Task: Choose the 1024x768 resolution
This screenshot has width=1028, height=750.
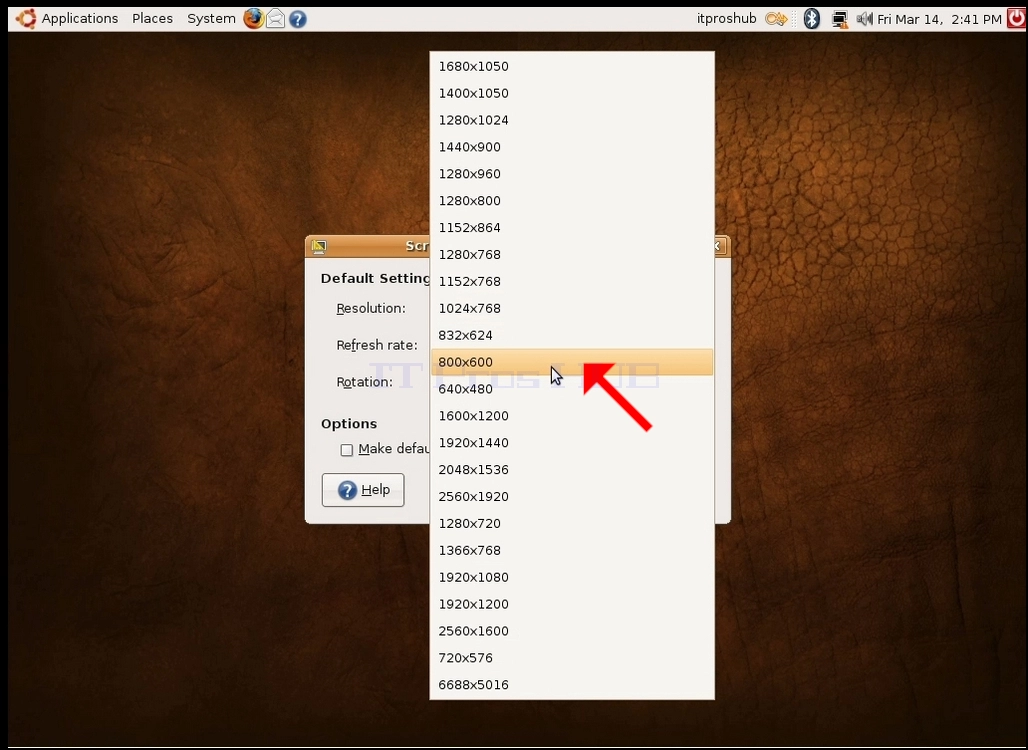Action: point(572,308)
